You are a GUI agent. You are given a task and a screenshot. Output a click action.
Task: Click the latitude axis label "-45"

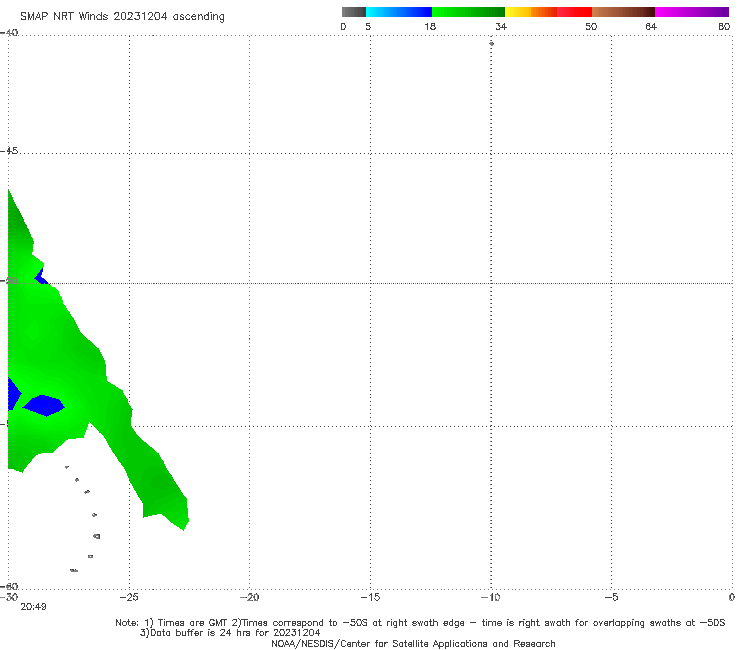tap(9, 151)
